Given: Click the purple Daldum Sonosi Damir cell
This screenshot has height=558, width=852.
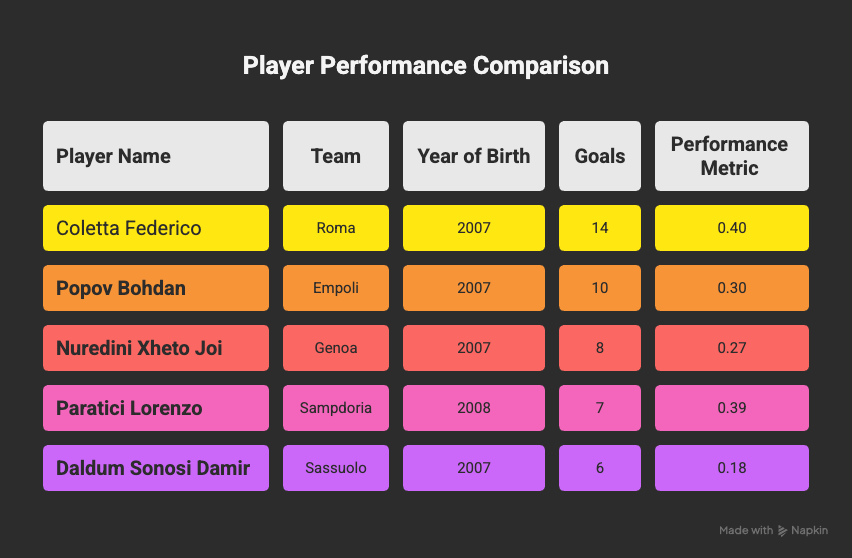Looking at the screenshot, I should click(x=156, y=468).
